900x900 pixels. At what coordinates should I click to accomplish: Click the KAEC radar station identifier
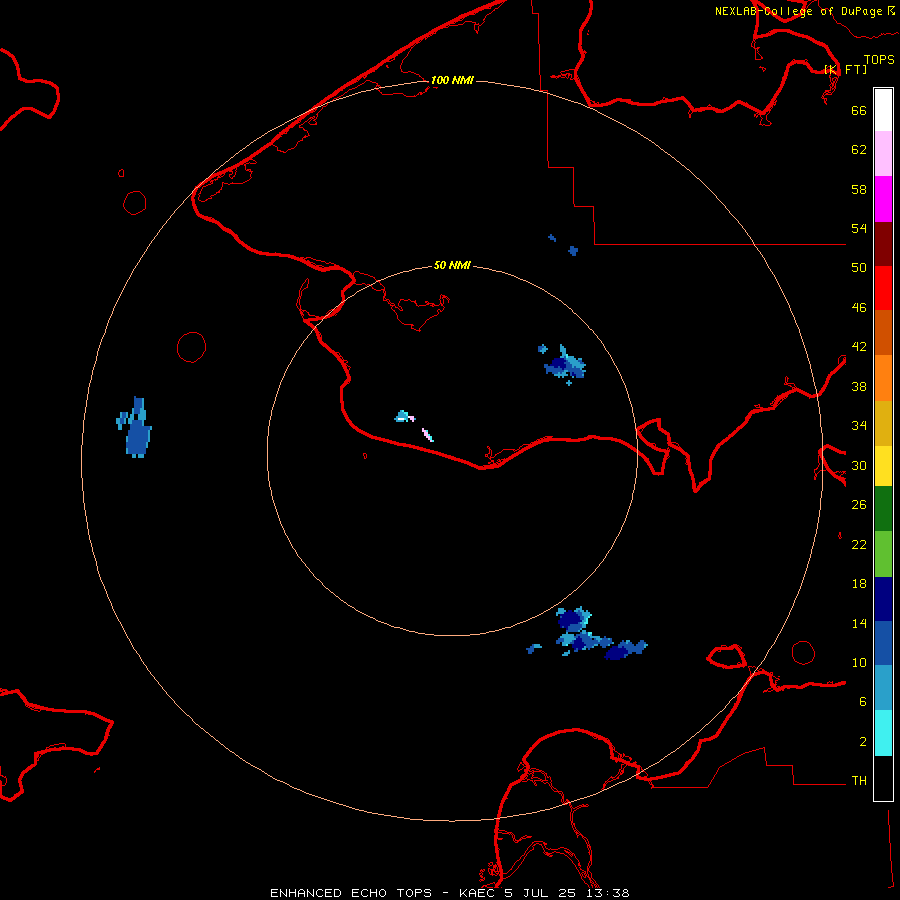480,893
